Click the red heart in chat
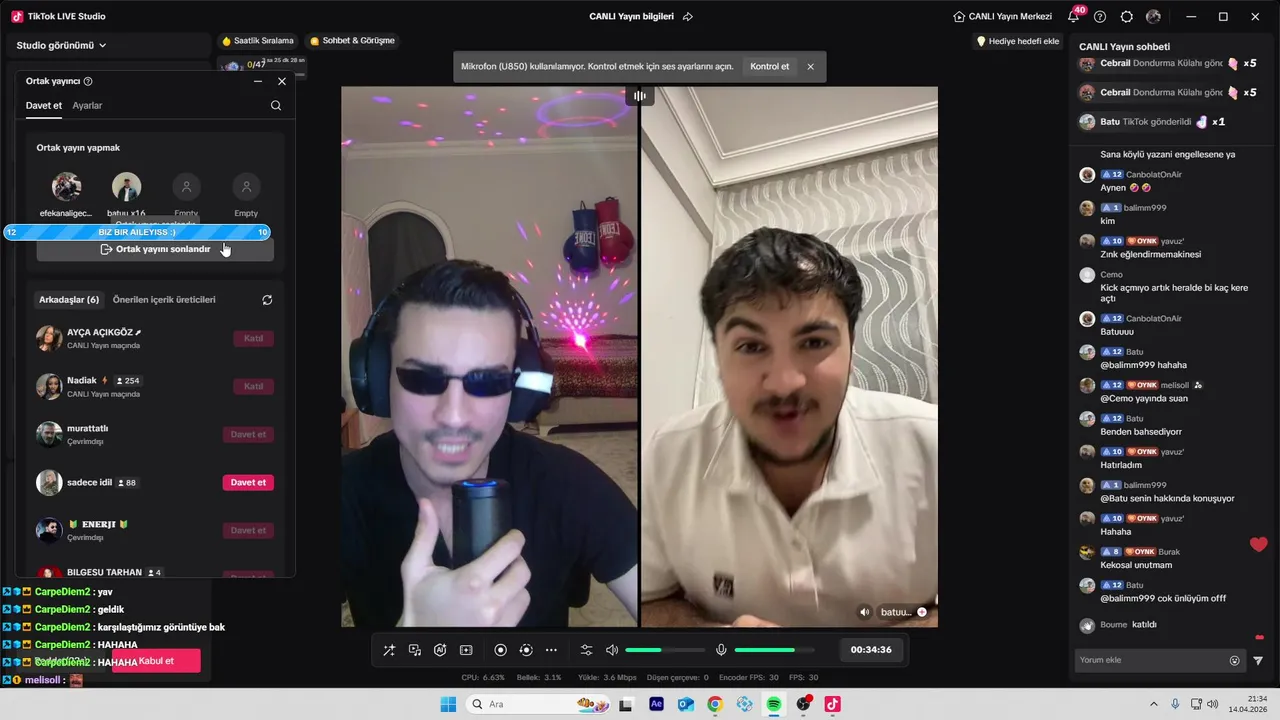The image size is (1280, 720). 1258,545
